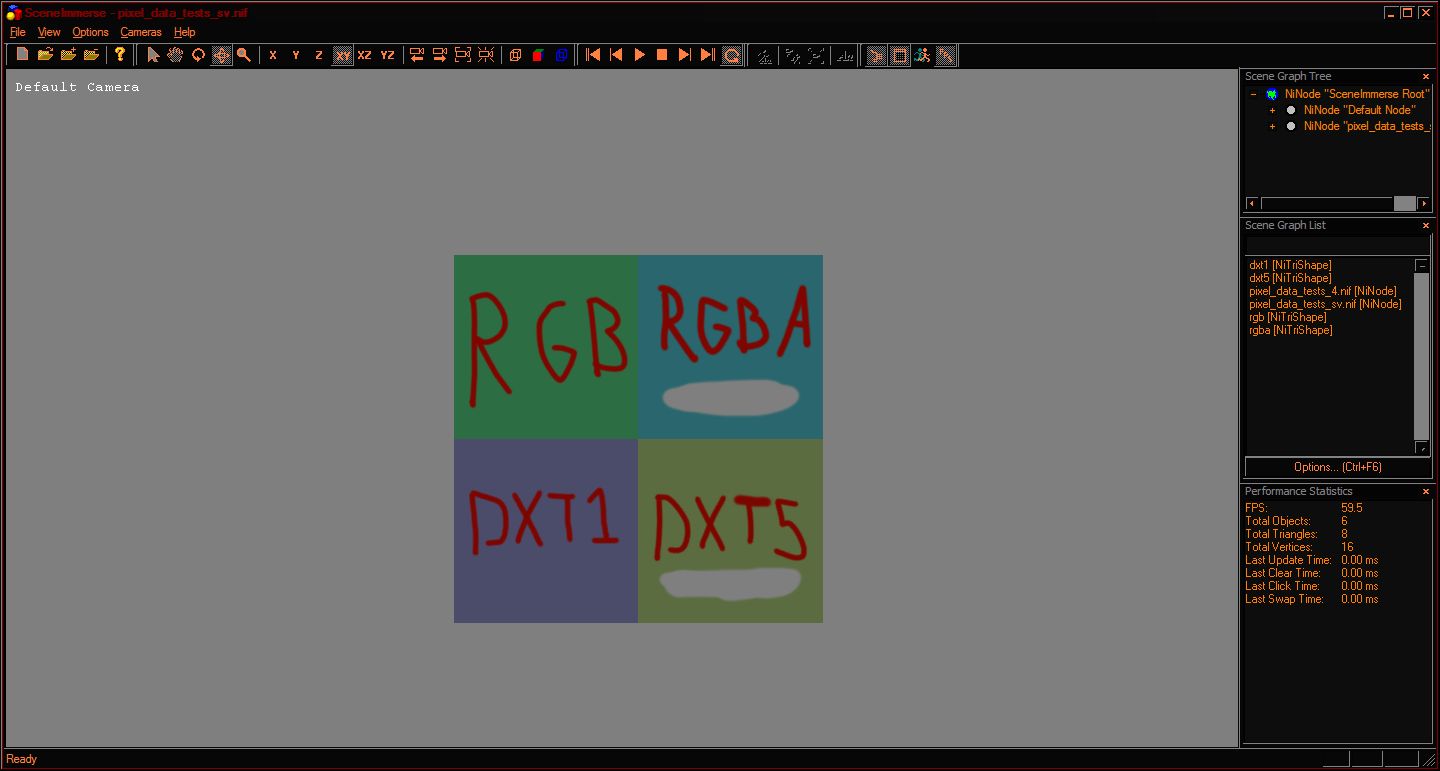The height and width of the screenshot is (771, 1440).
Task: Select NiNode "SceneImmerse Root" in tree
Action: coord(1357,94)
